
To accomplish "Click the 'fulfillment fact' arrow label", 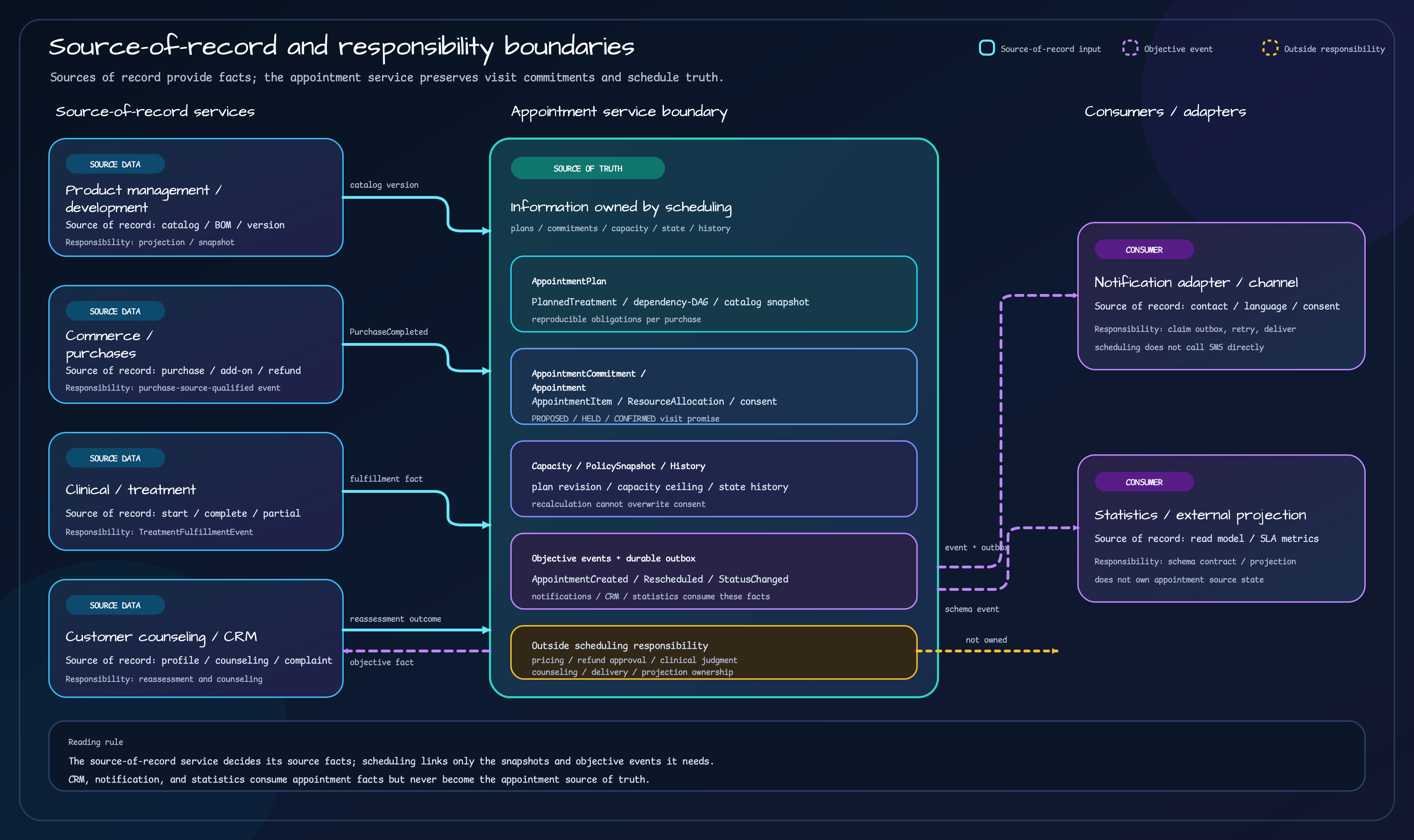I will pyautogui.click(x=386, y=479).
